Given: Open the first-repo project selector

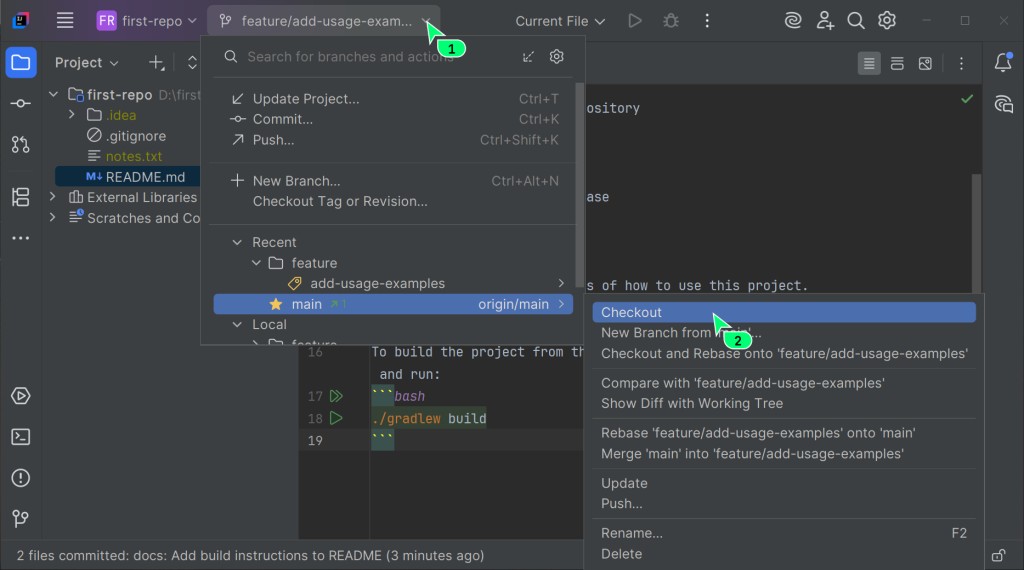Looking at the screenshot, I should (147, 21).
